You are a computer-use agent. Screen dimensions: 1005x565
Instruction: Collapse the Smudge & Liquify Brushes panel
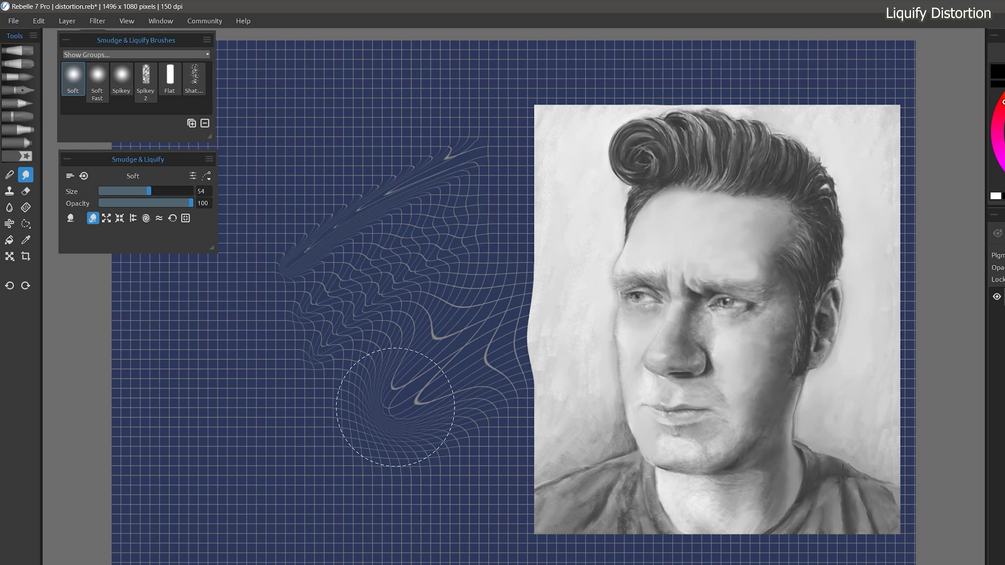pyautogui.click(x=66, y=40)
